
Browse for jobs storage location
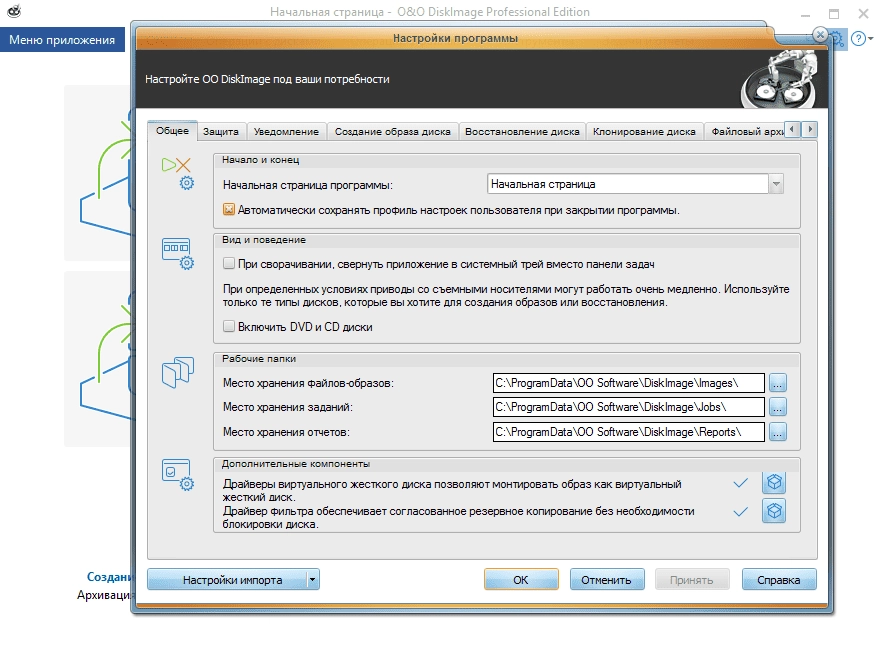tap(777, 407)
